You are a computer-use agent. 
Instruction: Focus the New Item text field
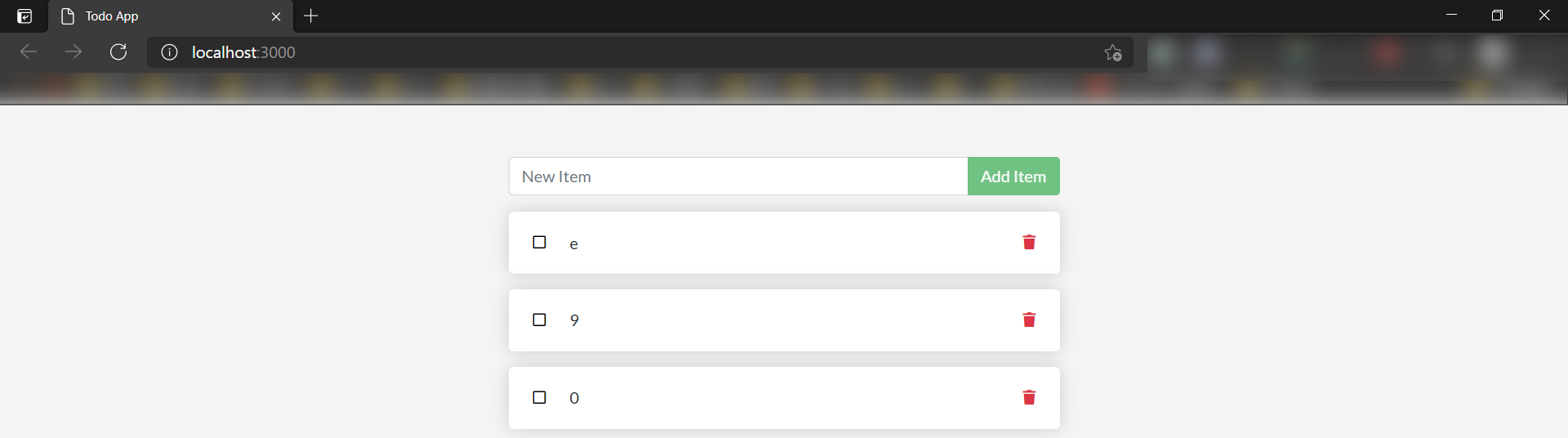coord(737,177)
